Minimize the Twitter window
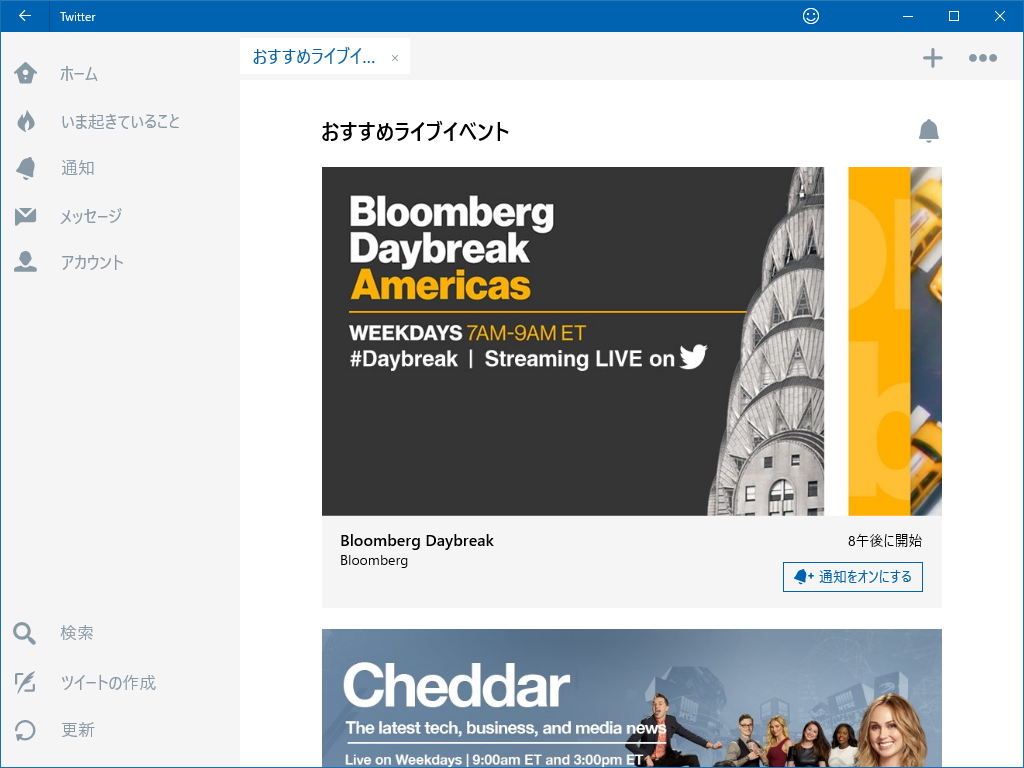Screen dimensions: 1024x768 [908, 16]
